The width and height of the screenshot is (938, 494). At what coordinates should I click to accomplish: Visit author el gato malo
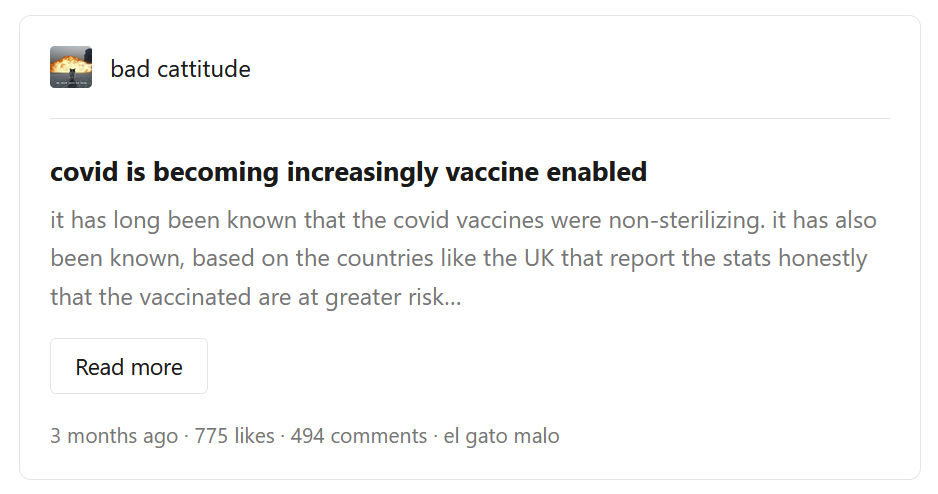[501, 435]
